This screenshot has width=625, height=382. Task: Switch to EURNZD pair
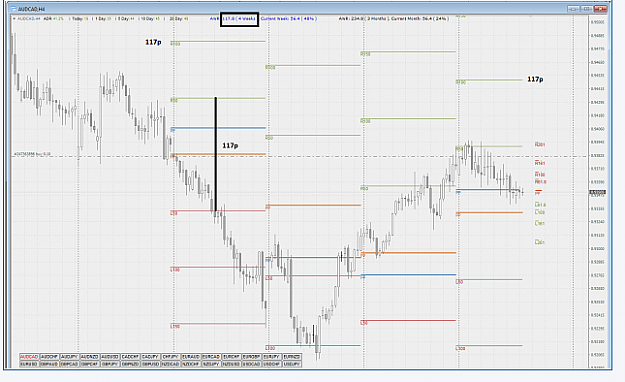292,356
